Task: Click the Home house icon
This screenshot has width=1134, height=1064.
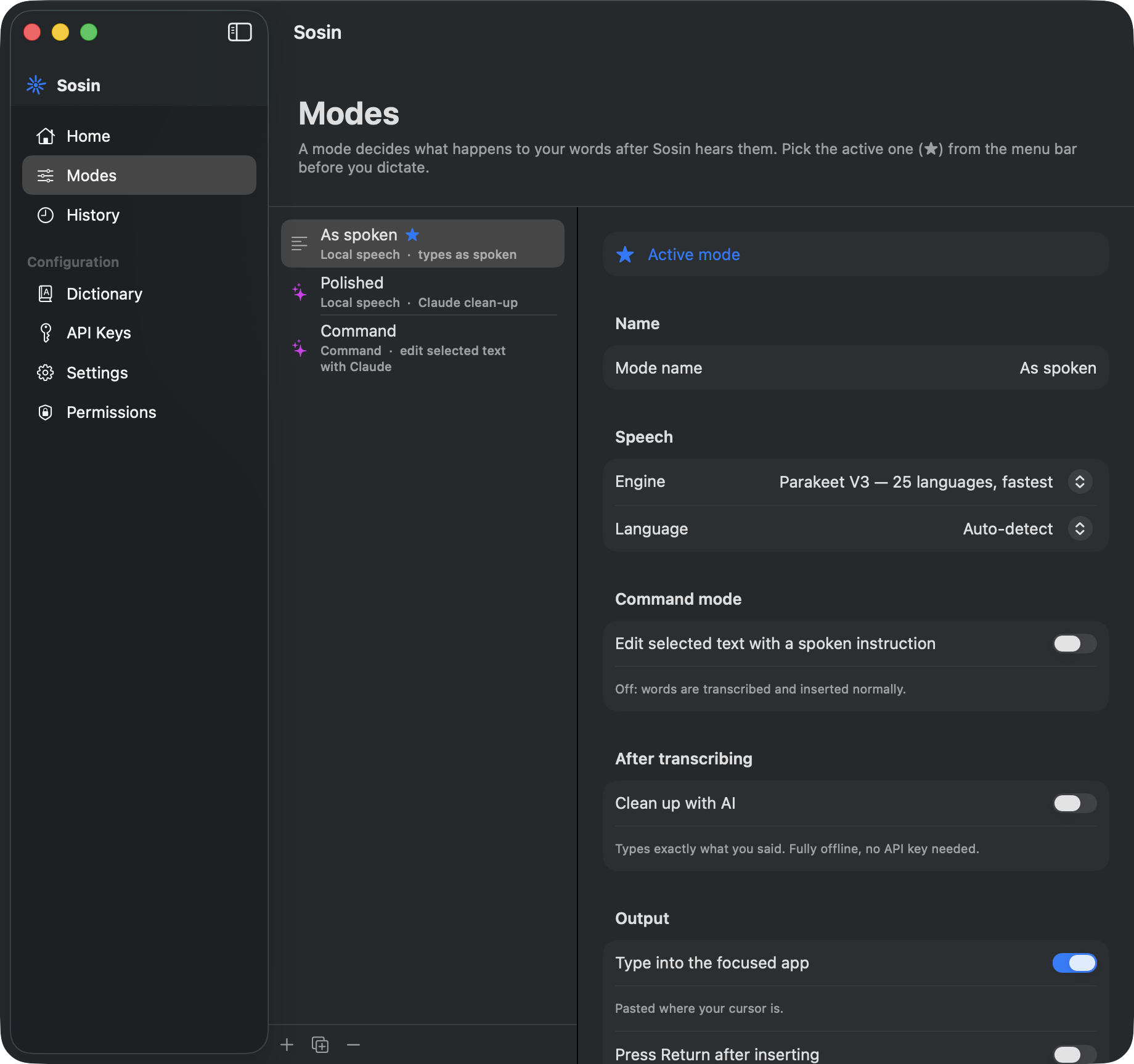Action: tap(46, 136)
